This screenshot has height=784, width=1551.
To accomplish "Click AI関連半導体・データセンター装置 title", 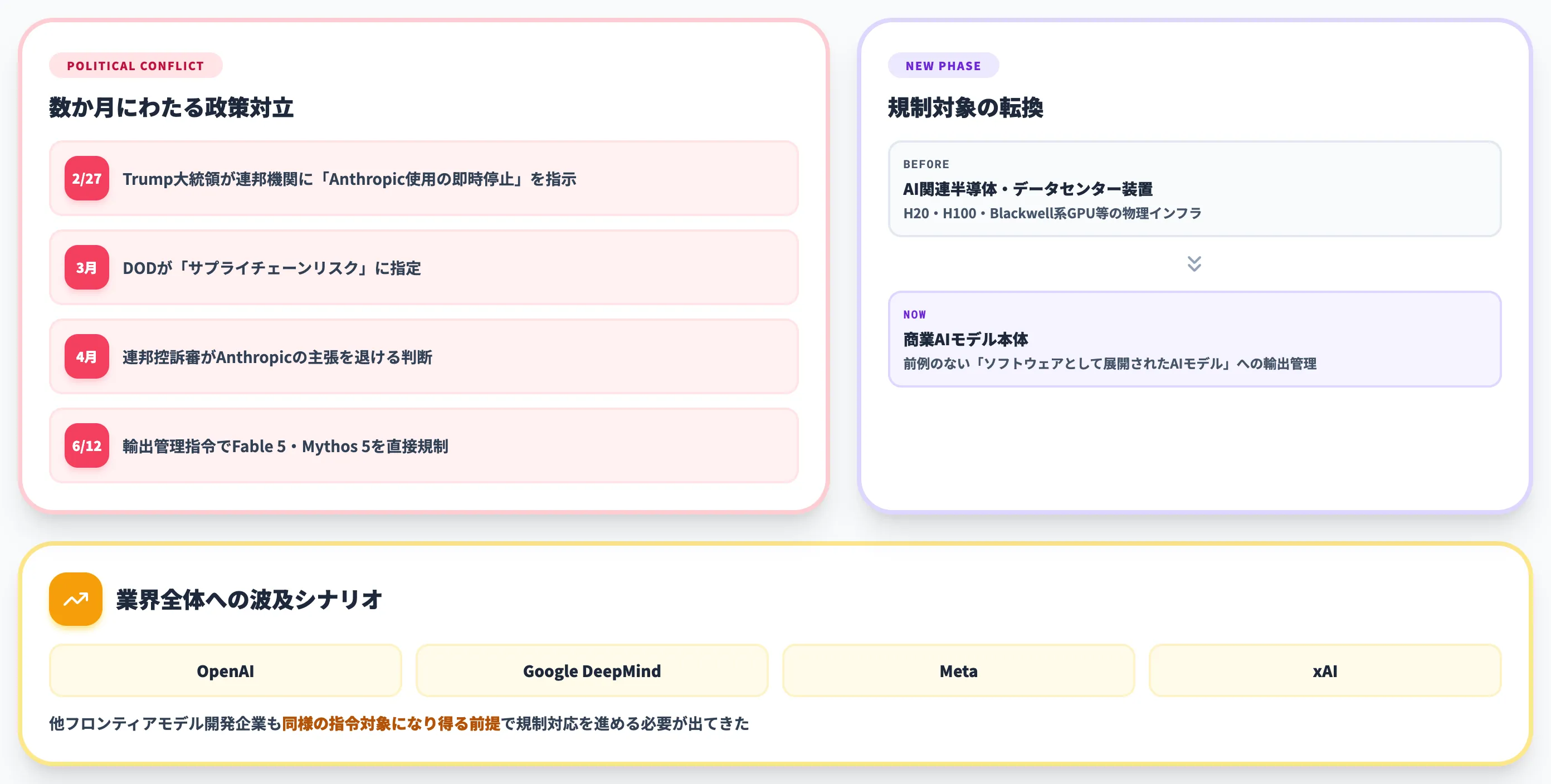I will [x=1028, y=189].
